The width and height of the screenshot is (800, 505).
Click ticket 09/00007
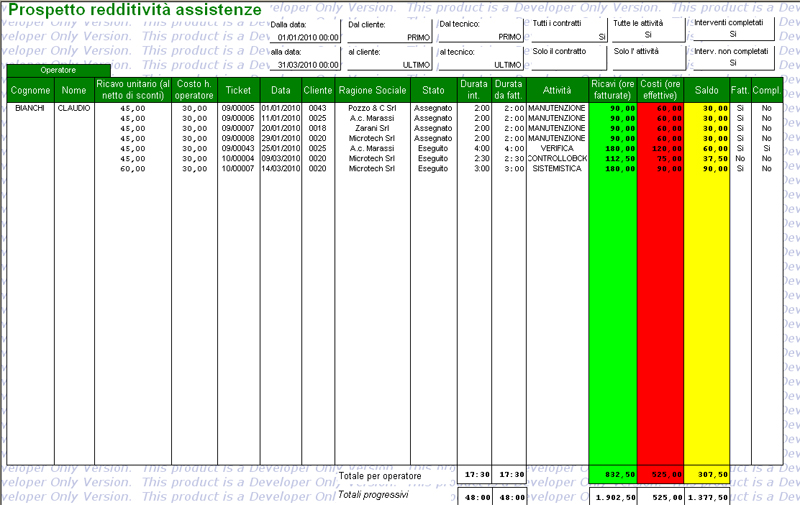(x=238, y=129)
